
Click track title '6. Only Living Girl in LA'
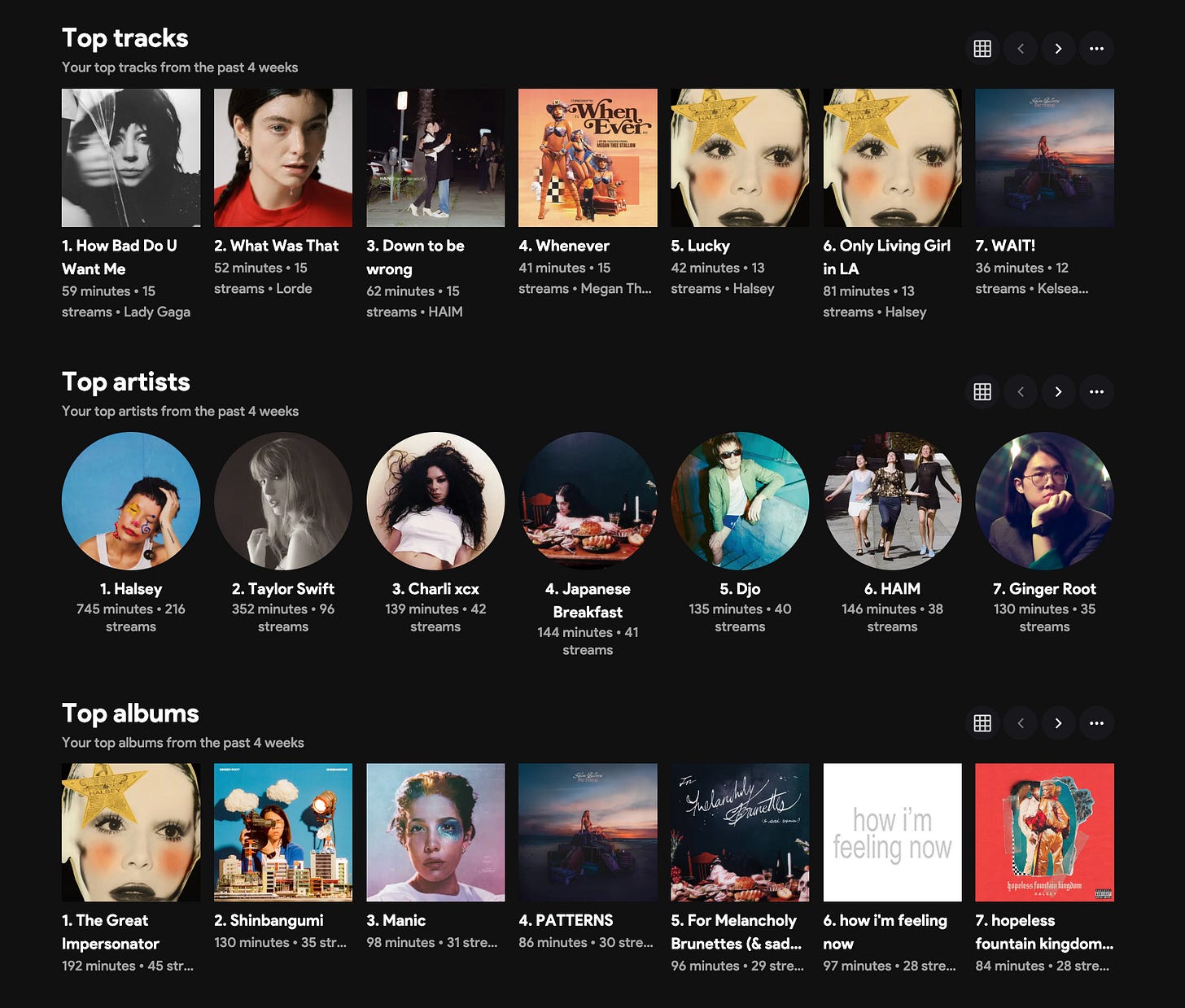tap(887, 257)
